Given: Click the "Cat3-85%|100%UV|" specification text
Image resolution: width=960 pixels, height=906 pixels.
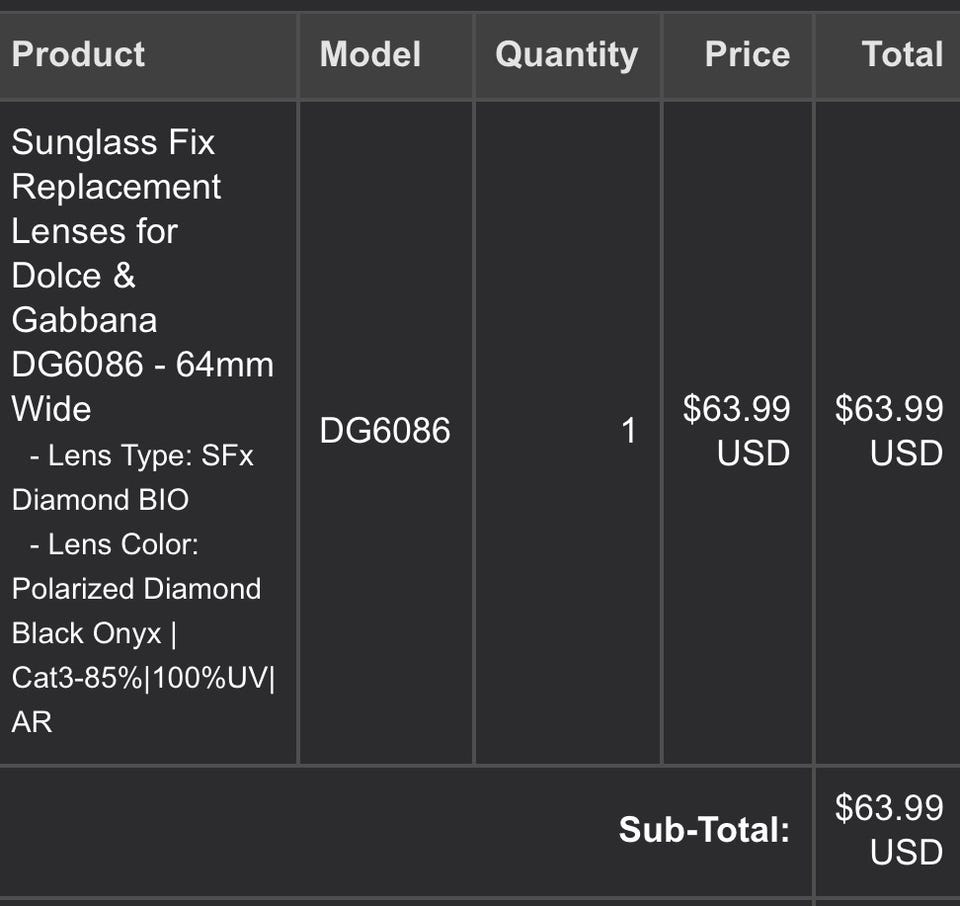Looking at the screenshot, I should pyautogui.click(x=143, y=677).
